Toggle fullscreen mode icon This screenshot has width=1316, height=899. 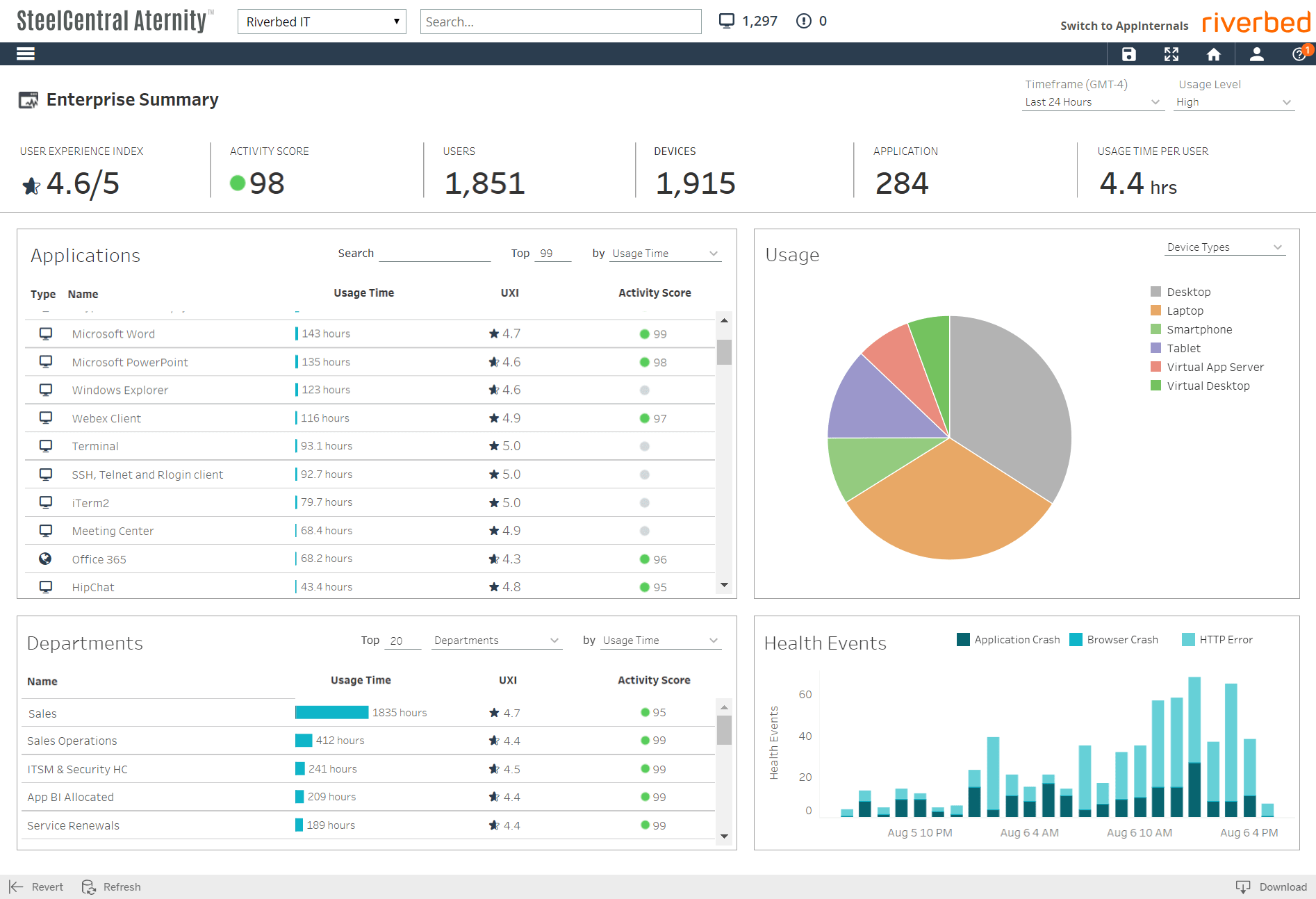pos(1171,54)
